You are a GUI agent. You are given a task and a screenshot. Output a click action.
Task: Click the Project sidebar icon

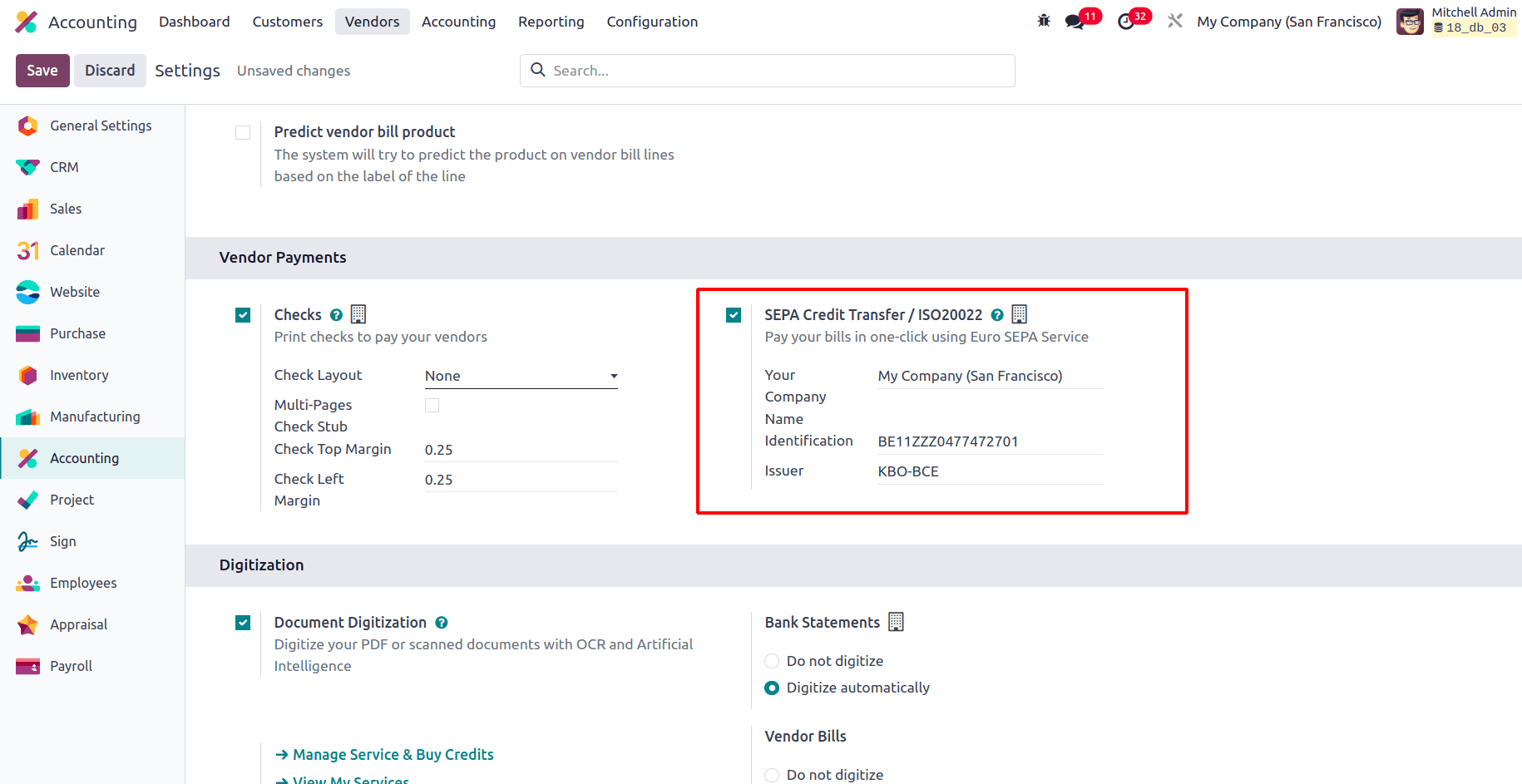(x=28, y=500)
